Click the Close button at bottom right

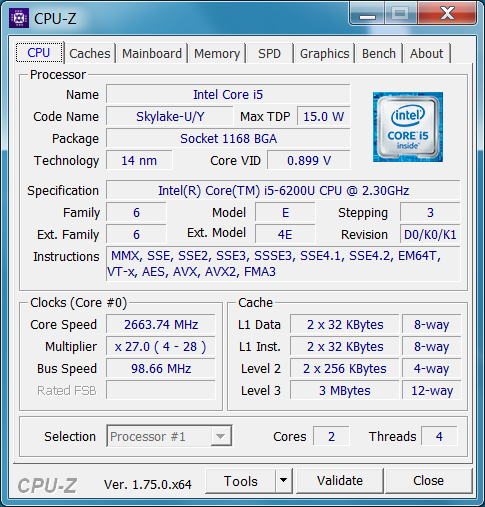coord(428,481)
